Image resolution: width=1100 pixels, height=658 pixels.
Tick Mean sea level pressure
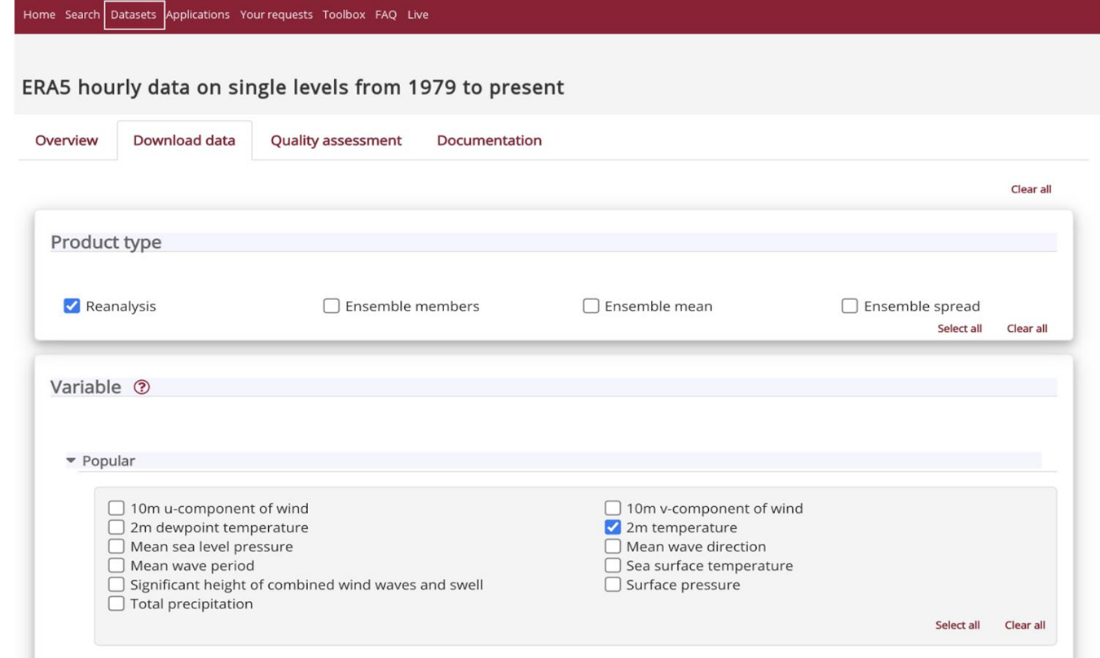tap(116, 546)
